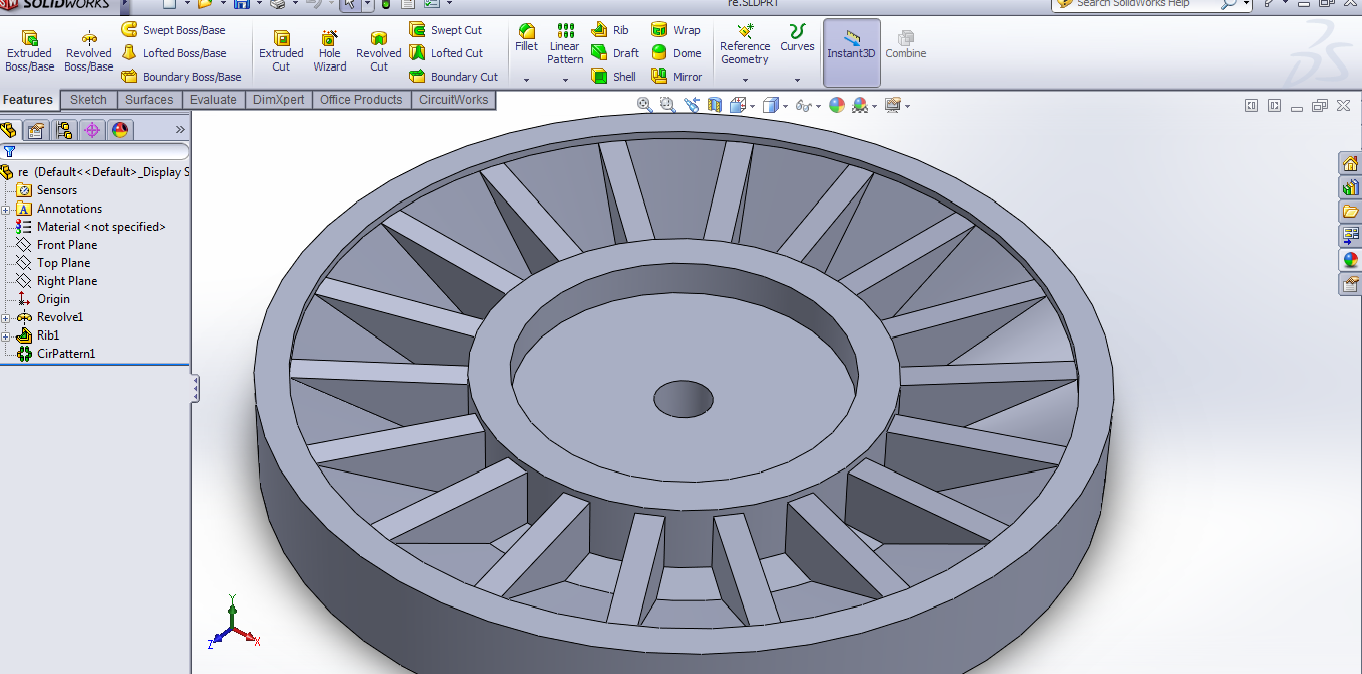
Task: Choose the Swept Boss/Base command
Action: pos(174,30)
